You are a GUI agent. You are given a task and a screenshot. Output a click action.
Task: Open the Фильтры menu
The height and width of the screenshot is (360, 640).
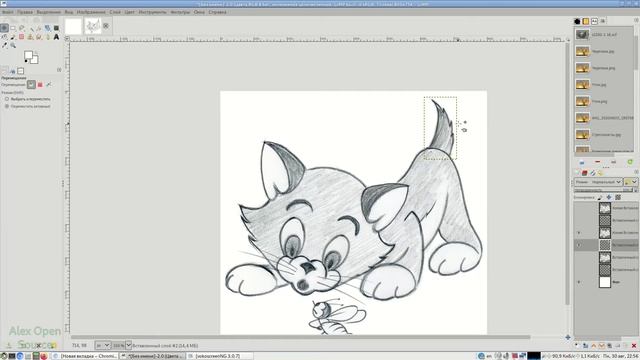coord(180,12)
